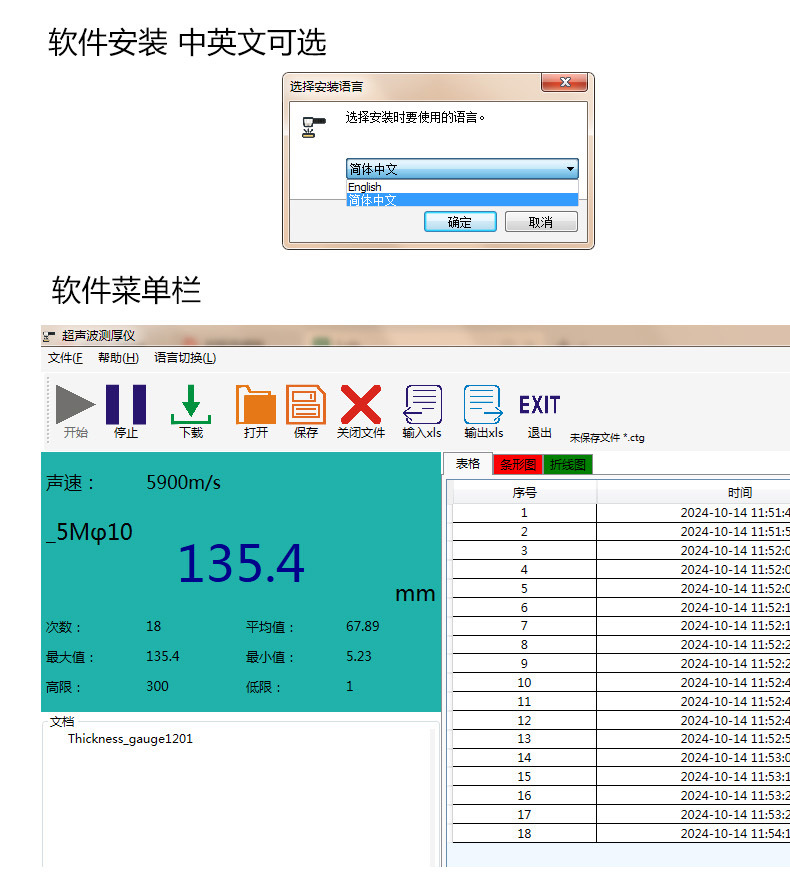Select table row with 序号 10

(621, 683)
